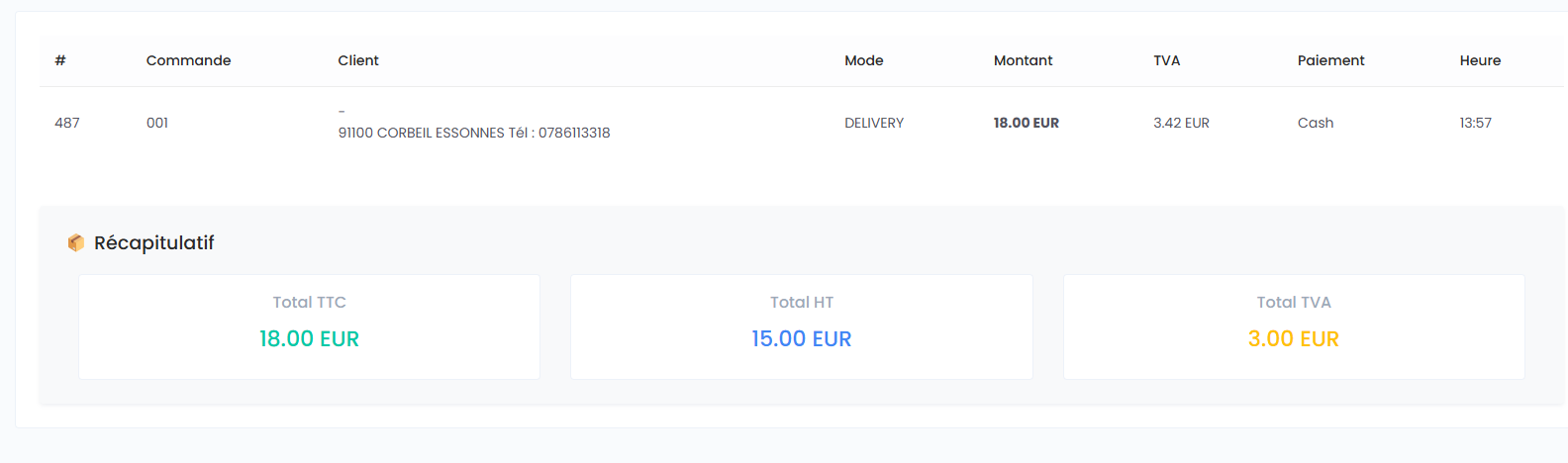Screen dimensions: 1568x463
Task: Select the Client column header
Action: (358, 60)
